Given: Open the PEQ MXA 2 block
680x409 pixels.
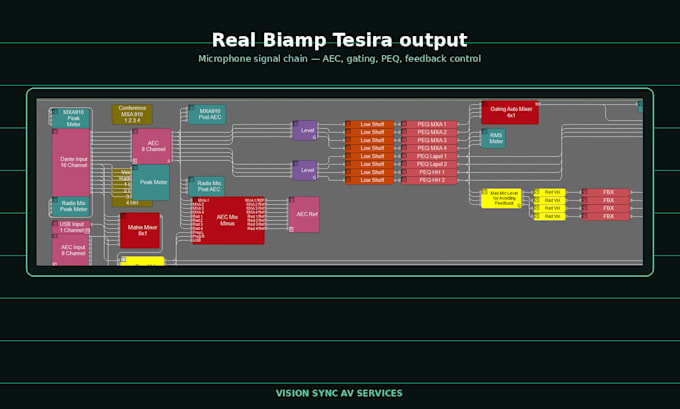Looking at the screenshot, I should click(429, 132).
